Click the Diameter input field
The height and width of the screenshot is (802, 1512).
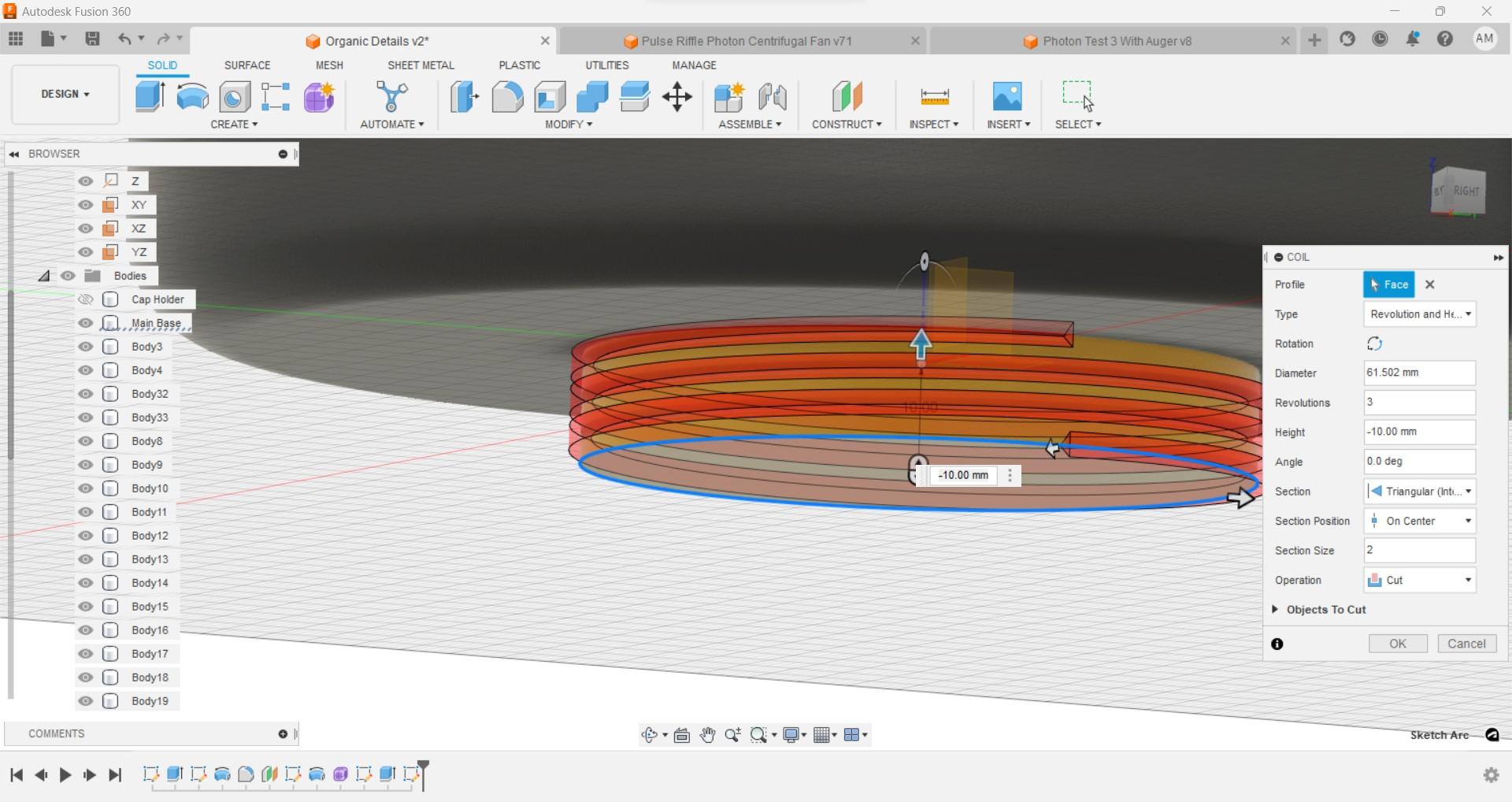pyautogui.click(x=1420, y=373)
